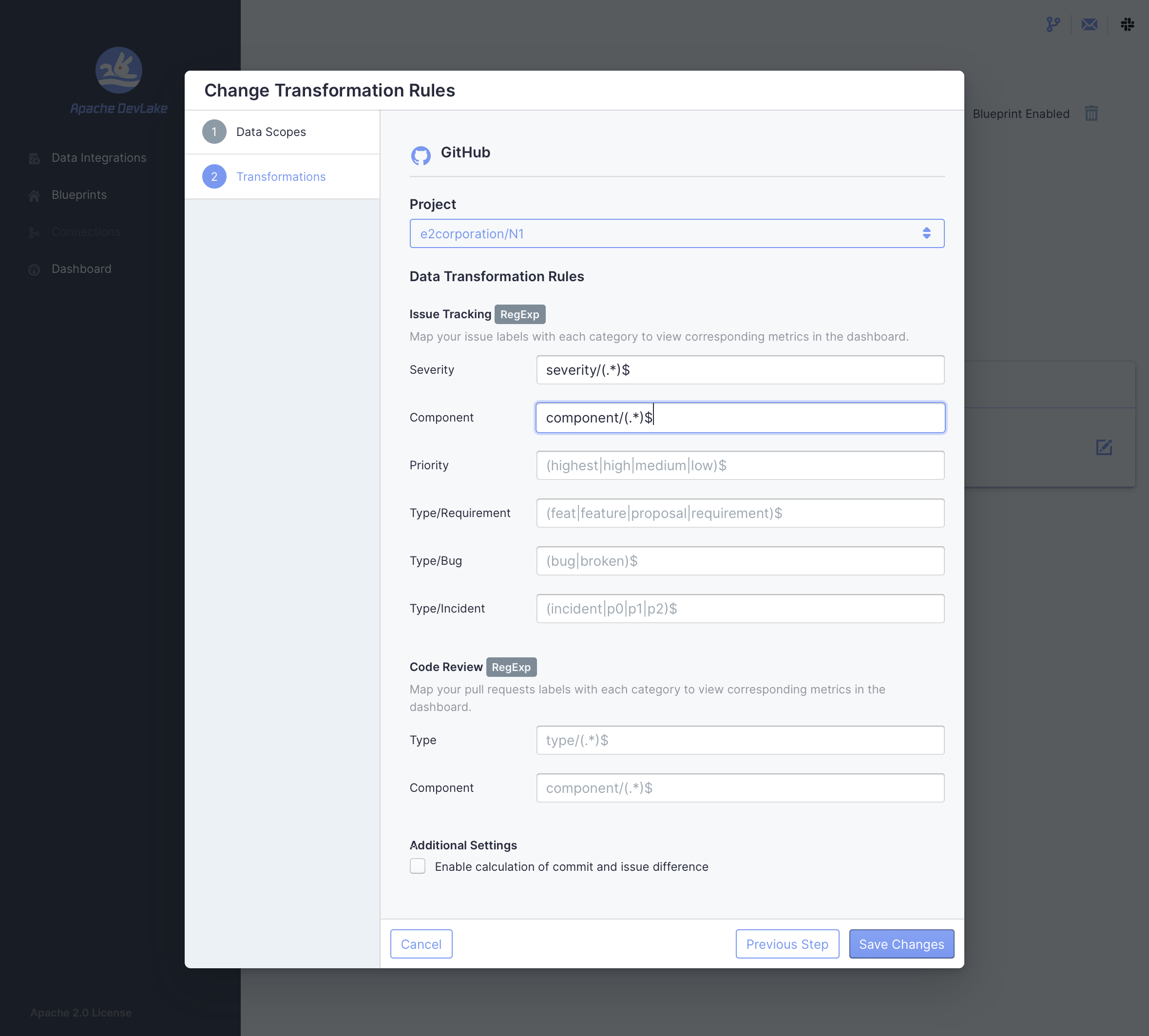This screenshot has height=1036, width=1149.
Task: Select the Transformations step
Action: pos(281,177)
